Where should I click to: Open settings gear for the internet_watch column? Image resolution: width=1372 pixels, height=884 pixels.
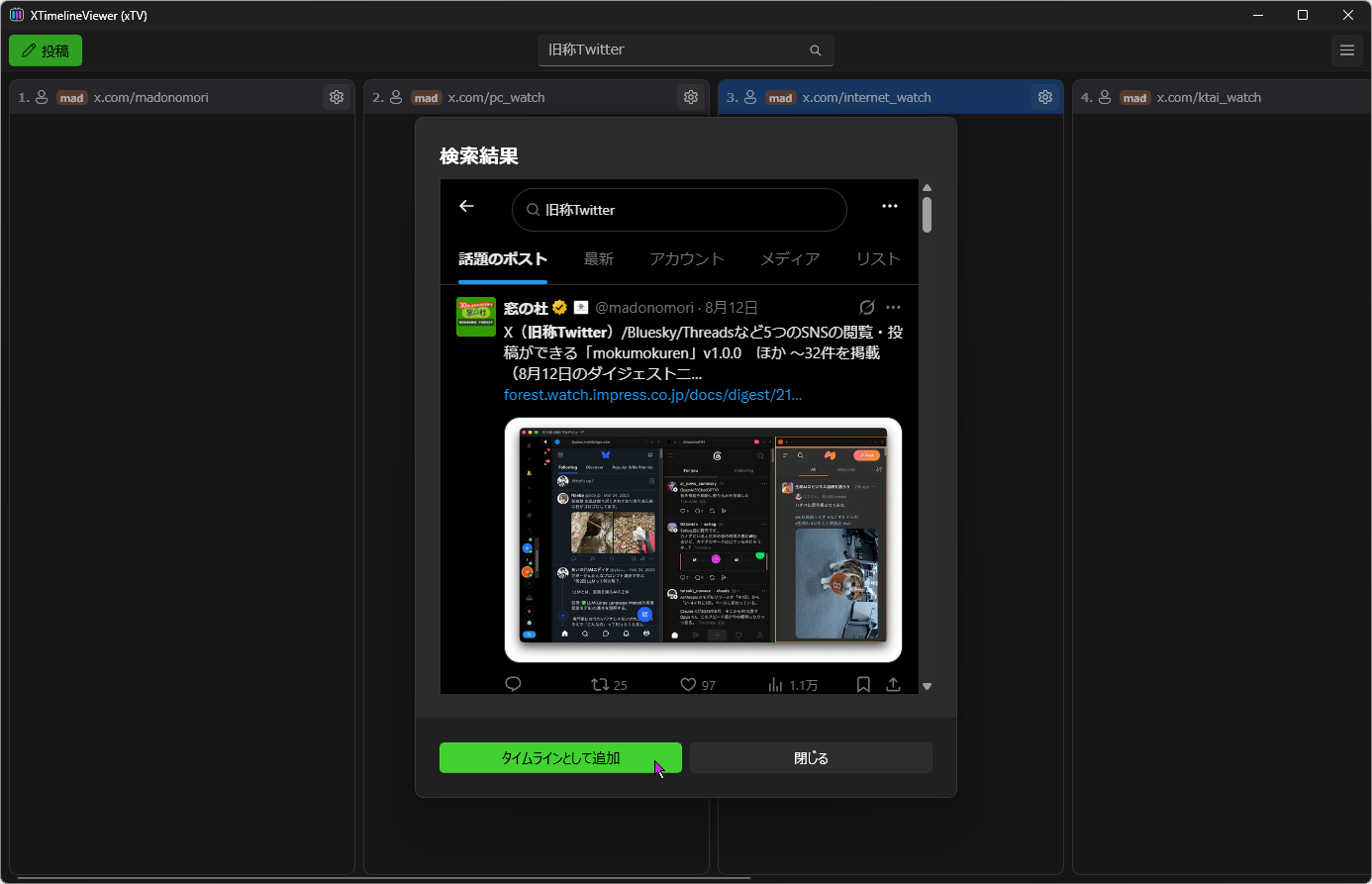coord(1045,97)
